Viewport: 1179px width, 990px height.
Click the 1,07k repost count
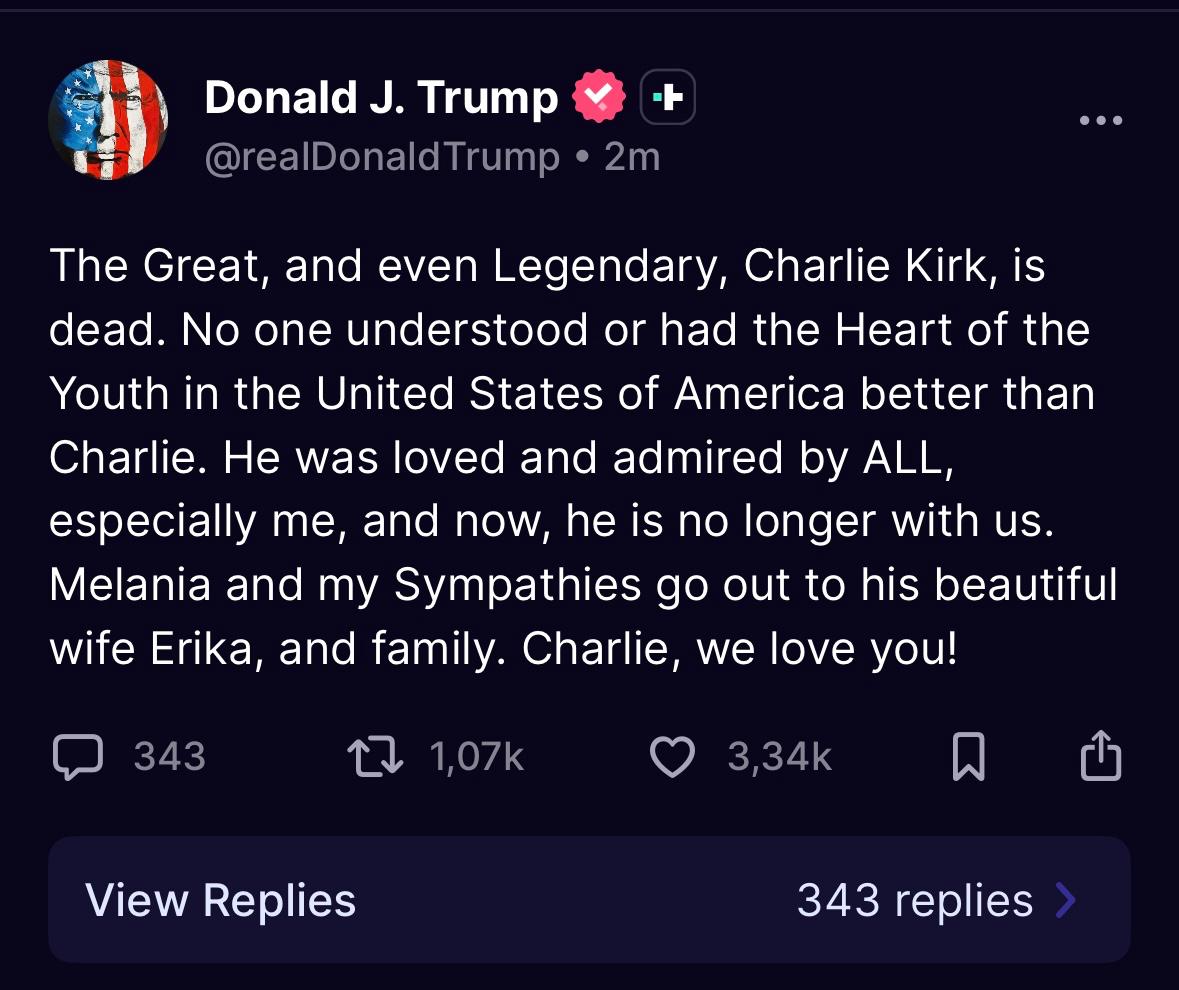pyautogui.click(x=476, y=757)
